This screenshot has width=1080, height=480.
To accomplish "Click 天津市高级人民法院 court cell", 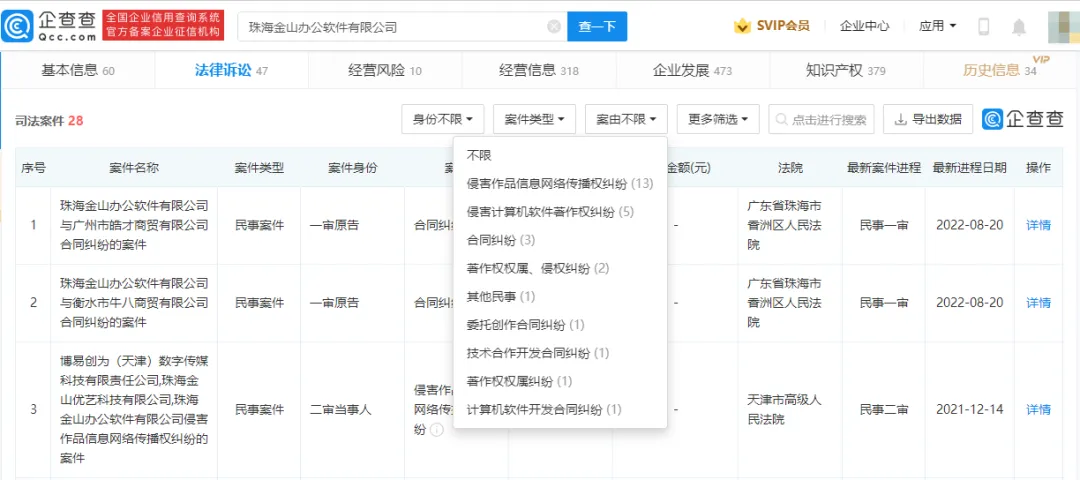I will point(789,409).
